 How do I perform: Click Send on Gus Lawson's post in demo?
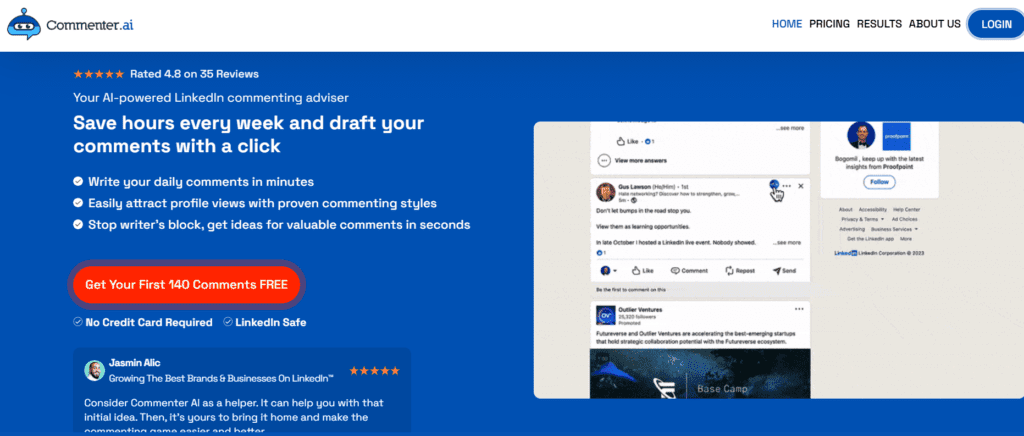pos(784,270)
